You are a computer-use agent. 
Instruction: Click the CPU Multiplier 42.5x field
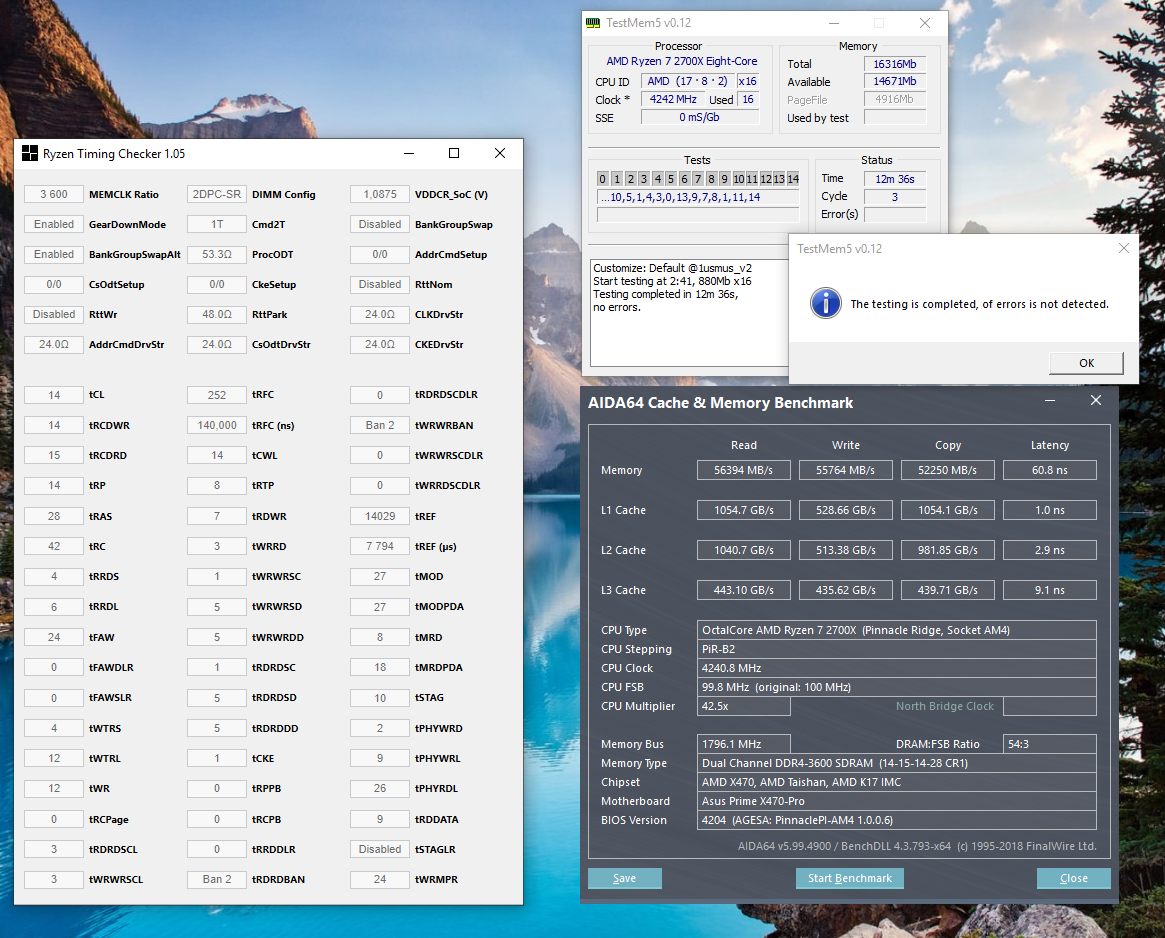(744, 706)
